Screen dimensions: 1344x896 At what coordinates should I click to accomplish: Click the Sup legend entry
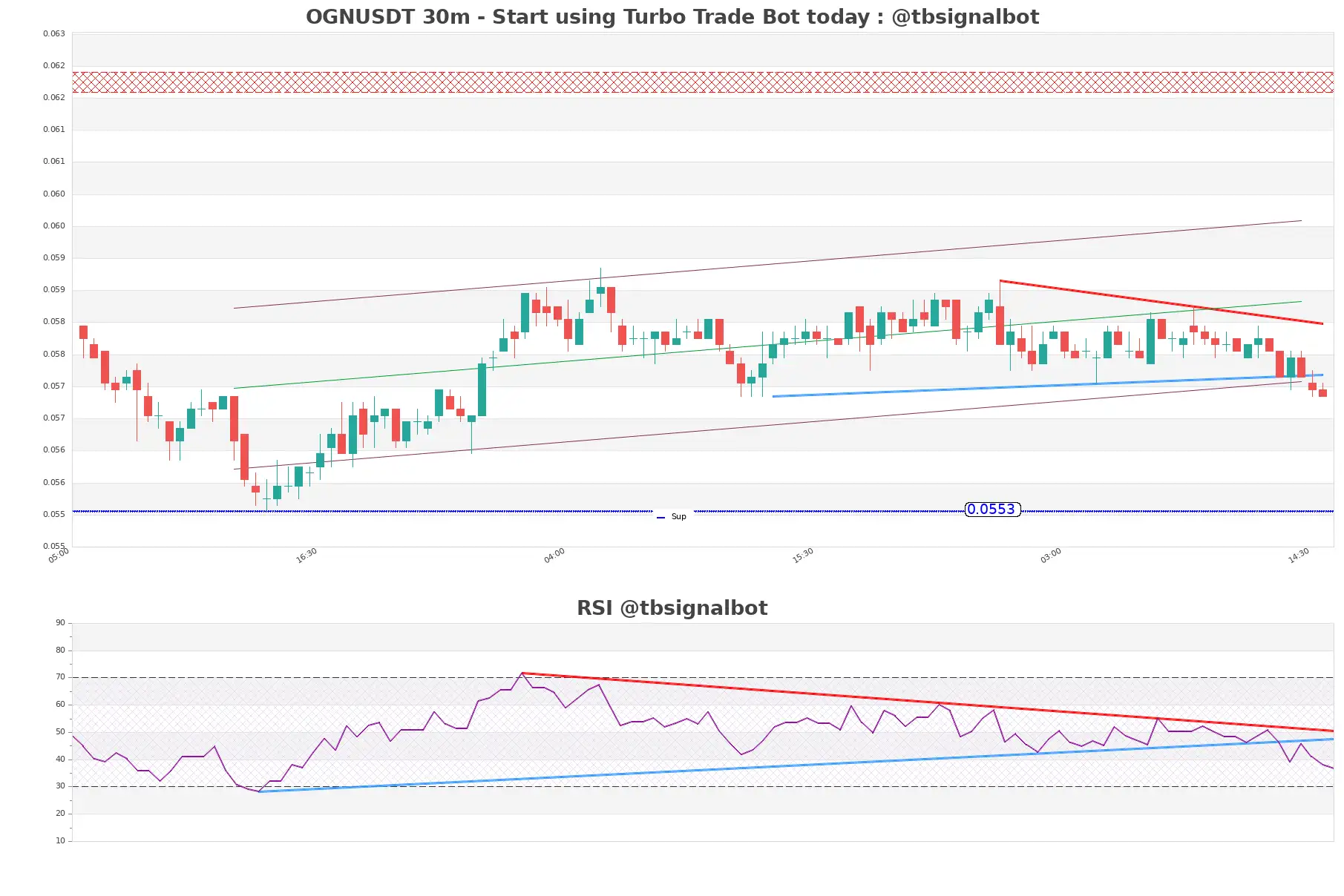(x=672, y=517)
